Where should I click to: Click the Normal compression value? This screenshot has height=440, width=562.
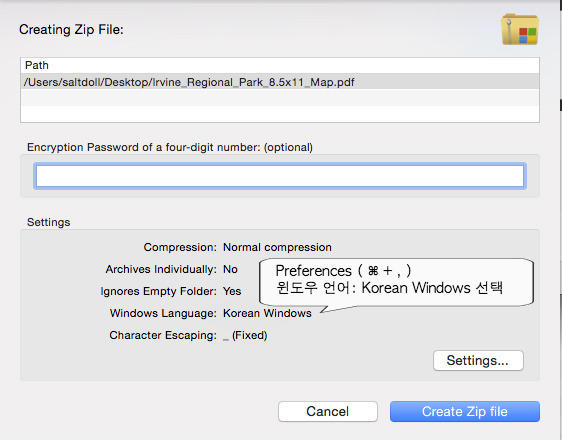277,247
